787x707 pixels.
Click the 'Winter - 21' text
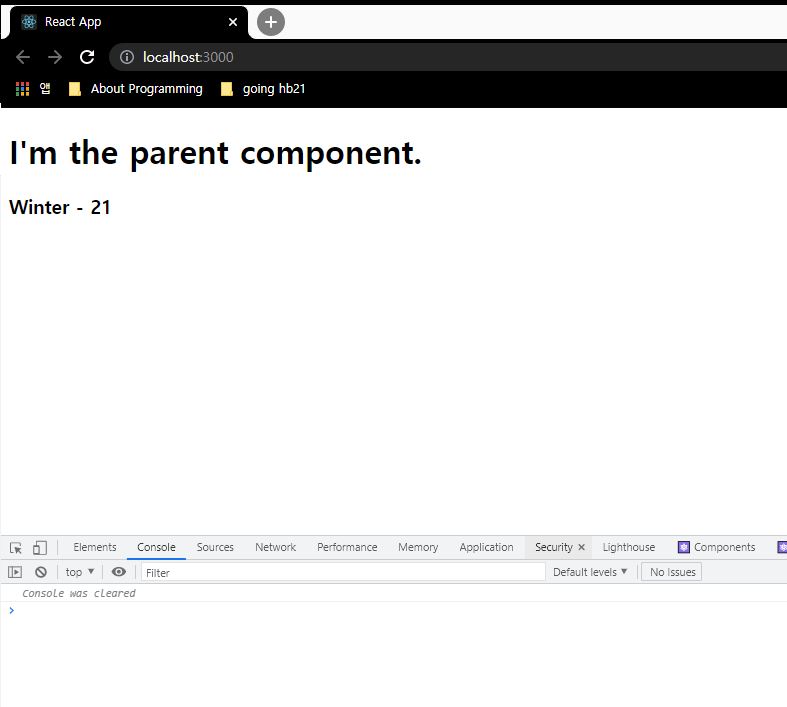coord(59,207)
